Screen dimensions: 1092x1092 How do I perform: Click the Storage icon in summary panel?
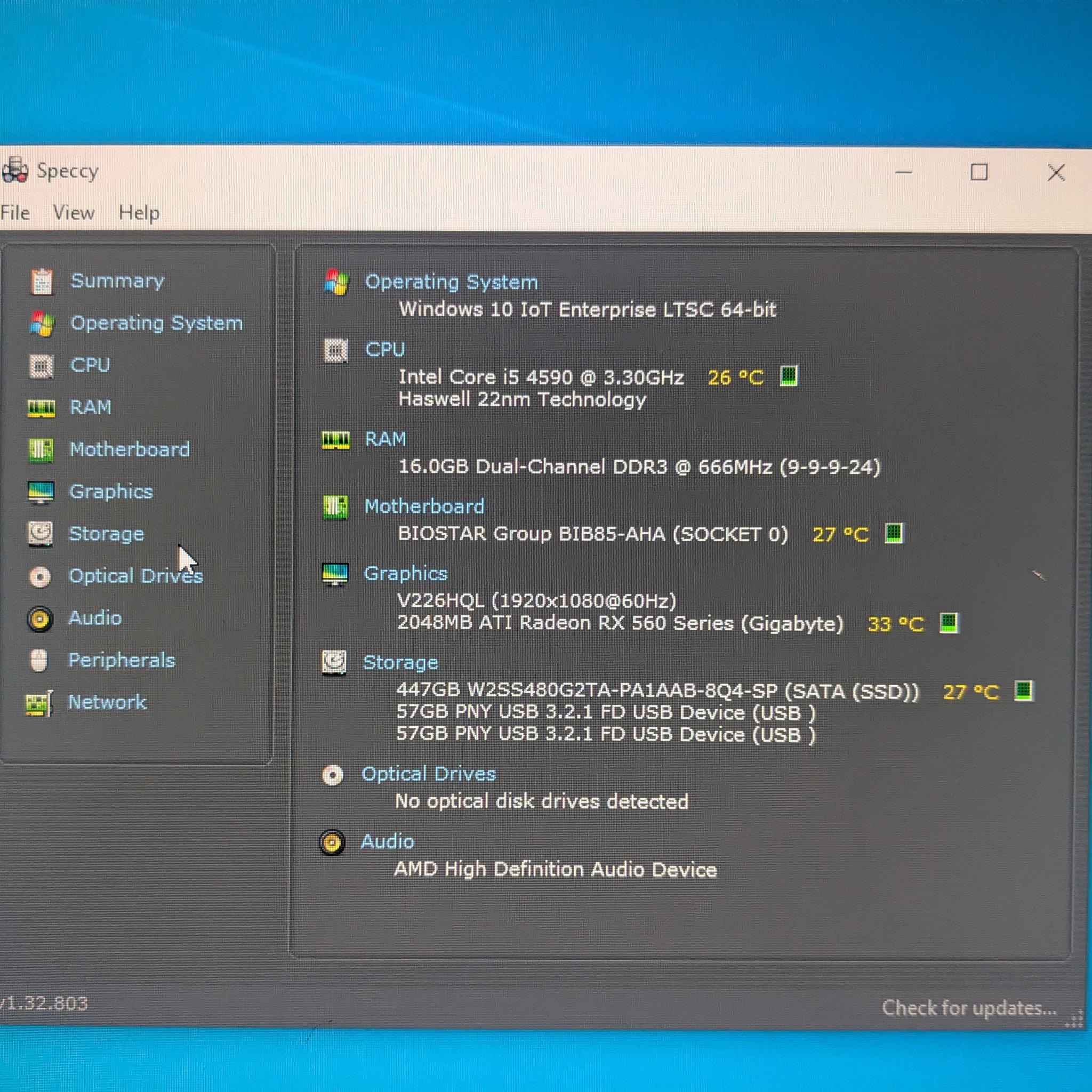334,662
